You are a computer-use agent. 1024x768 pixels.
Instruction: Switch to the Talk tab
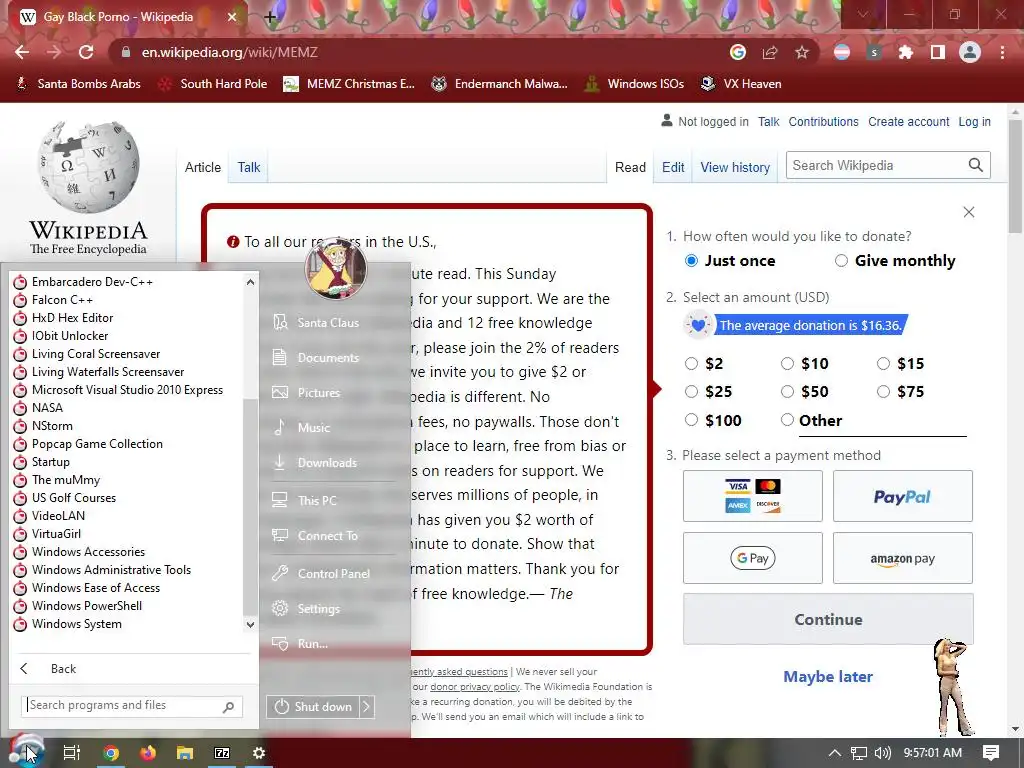pyautogui.click(x=249, y=167)
